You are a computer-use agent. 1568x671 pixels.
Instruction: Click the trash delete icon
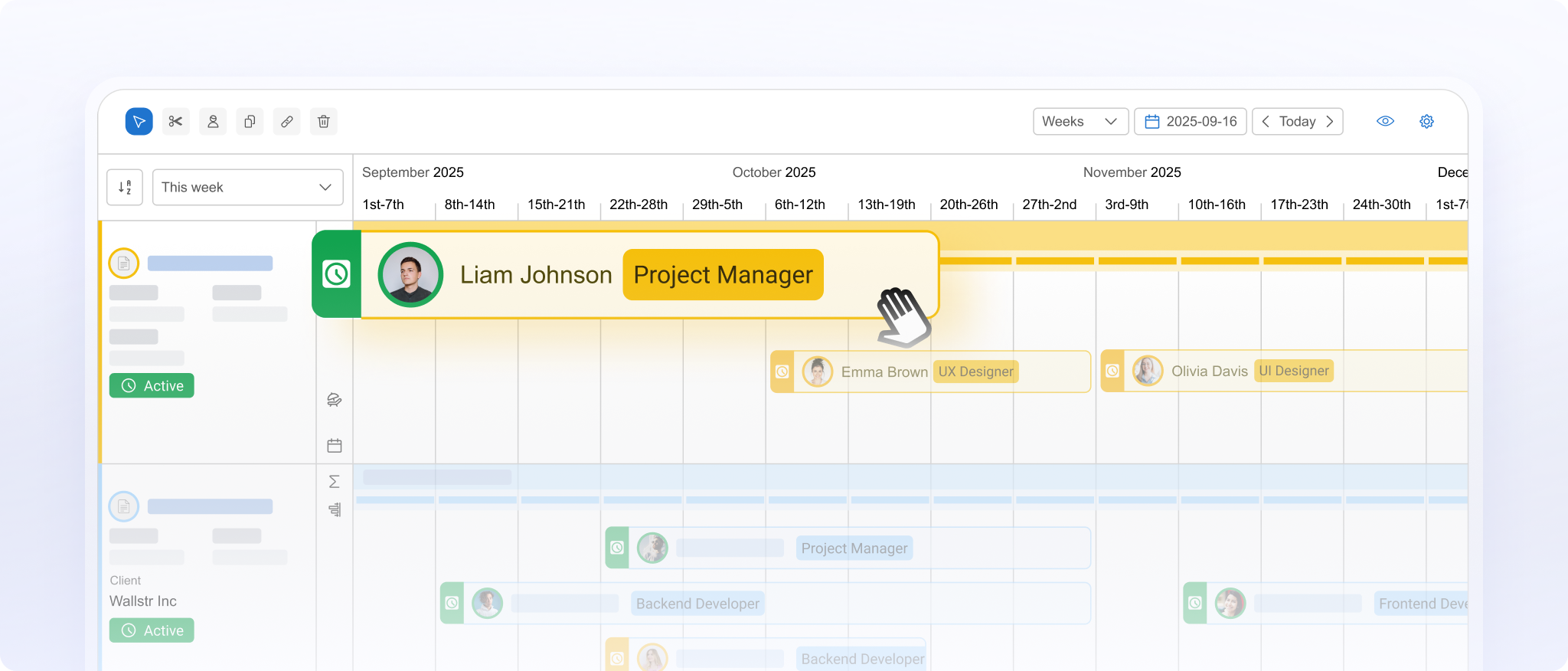pyautogui.click(x=324, y=122)
